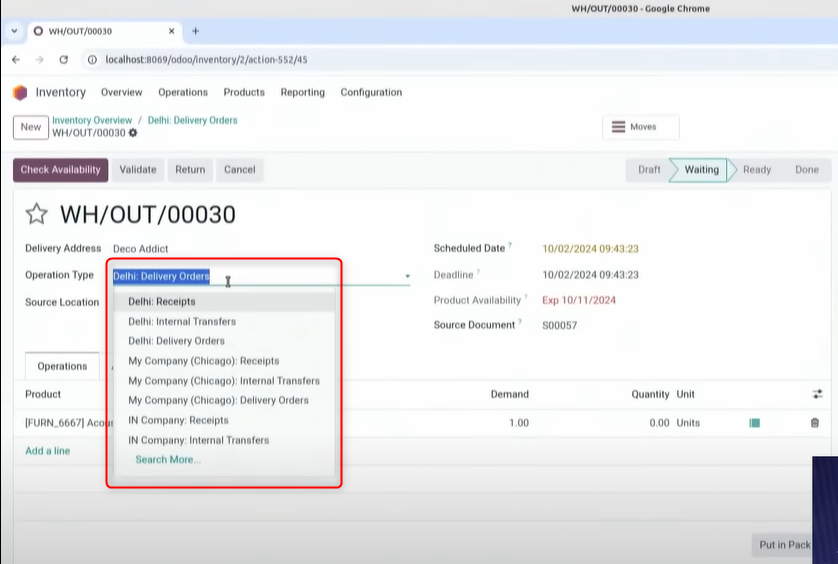Click the Inventory app title
This screenshot has width=838, height=564.
tap(60, 92)
